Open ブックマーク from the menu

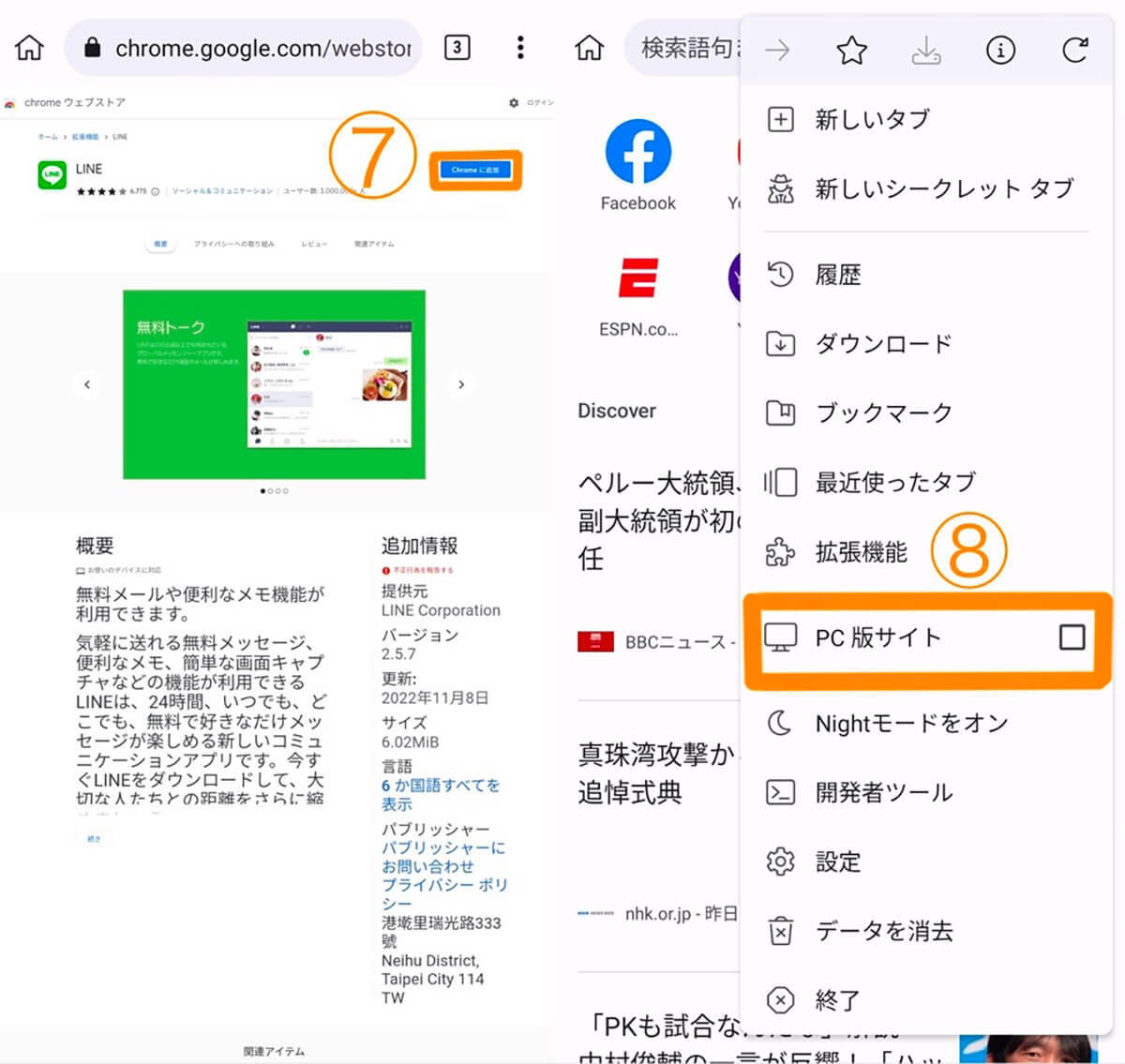click(926, 412)
